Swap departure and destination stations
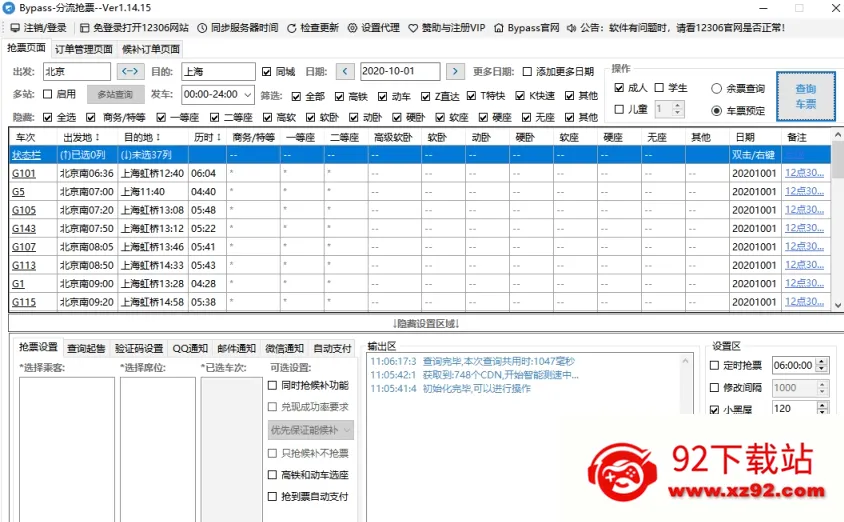844x522 pixels. tap(130, 71)
